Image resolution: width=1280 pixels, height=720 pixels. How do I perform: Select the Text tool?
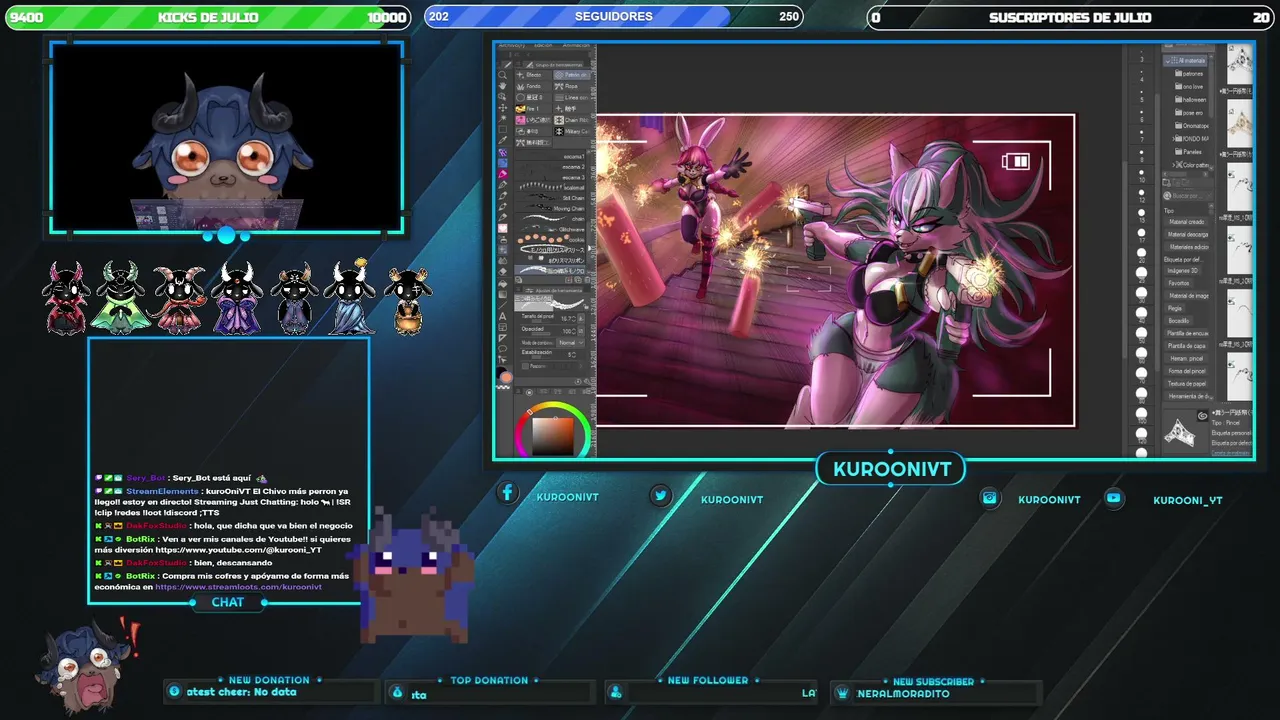point(503,316)
